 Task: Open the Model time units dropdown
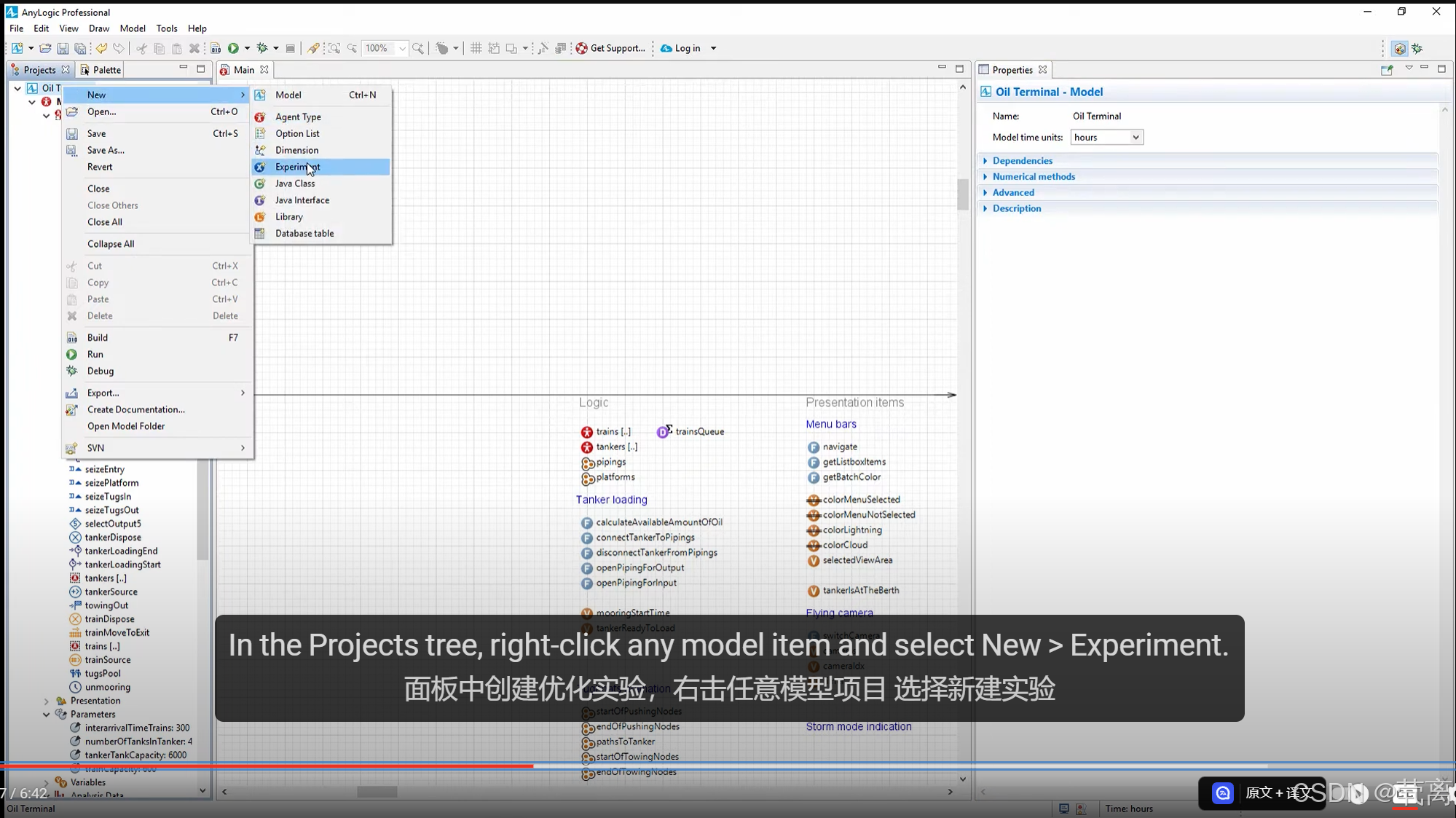(1106, 137)
